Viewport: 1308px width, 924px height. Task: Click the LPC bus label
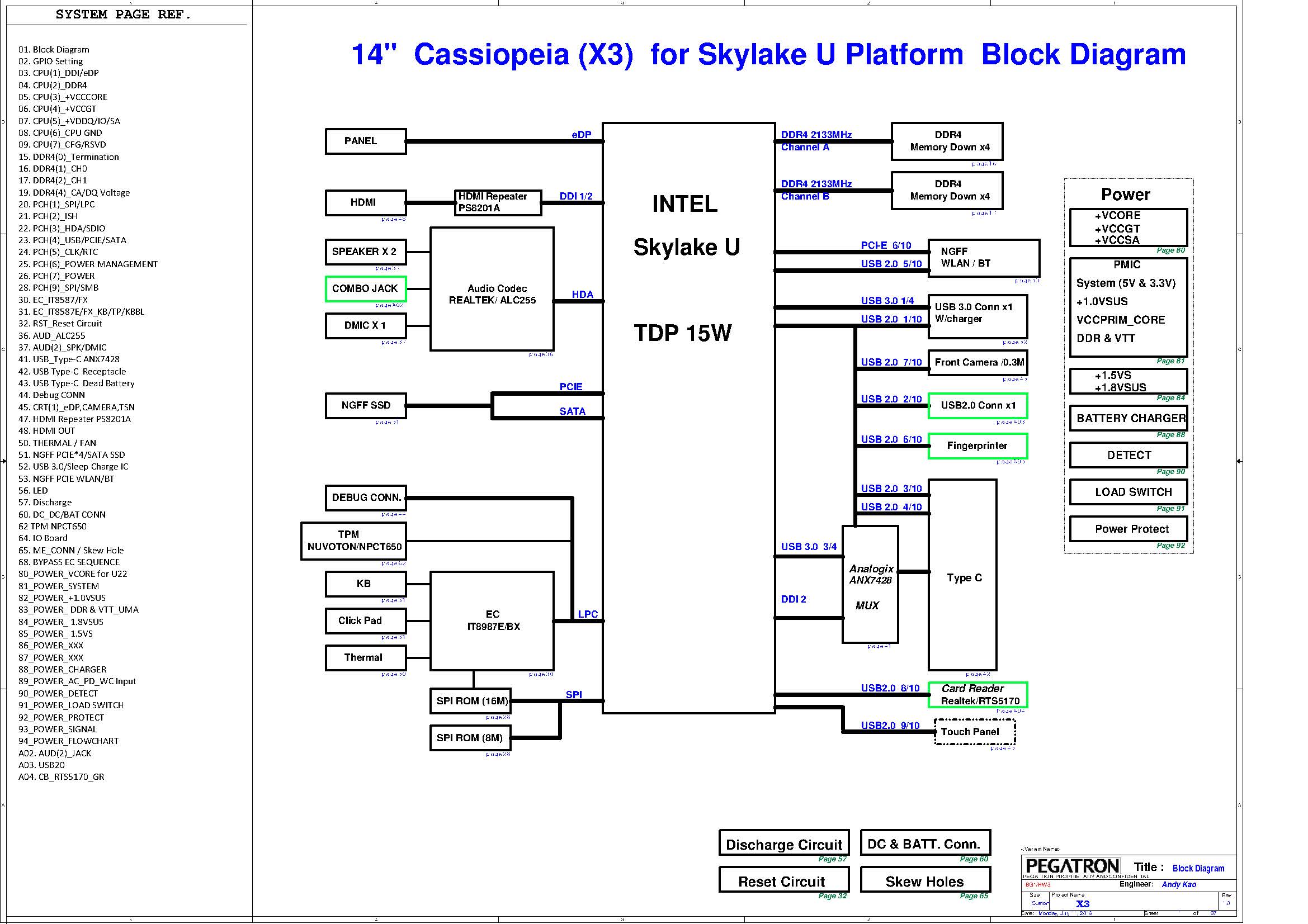(x=588, y=614)
